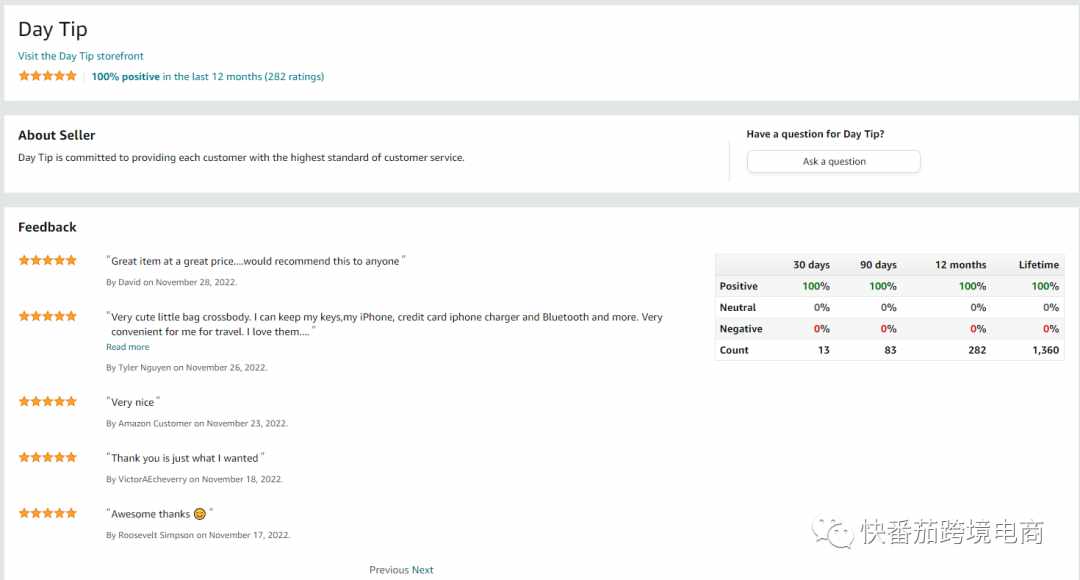Click the Lifetime neutral 0% cell

pyautogui.click(x=1051, y=307)
